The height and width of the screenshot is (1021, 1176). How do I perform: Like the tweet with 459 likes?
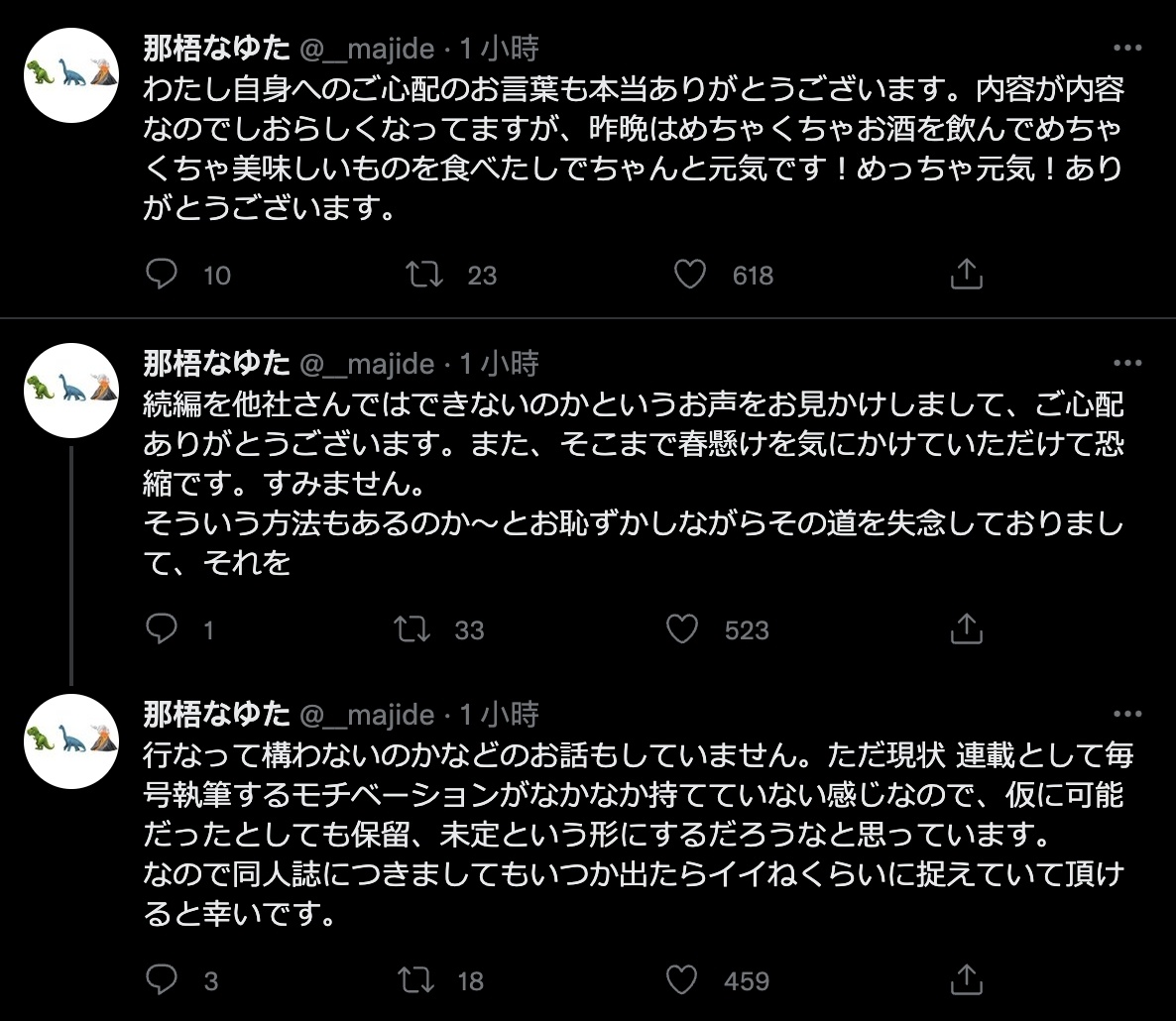point(682,980)
